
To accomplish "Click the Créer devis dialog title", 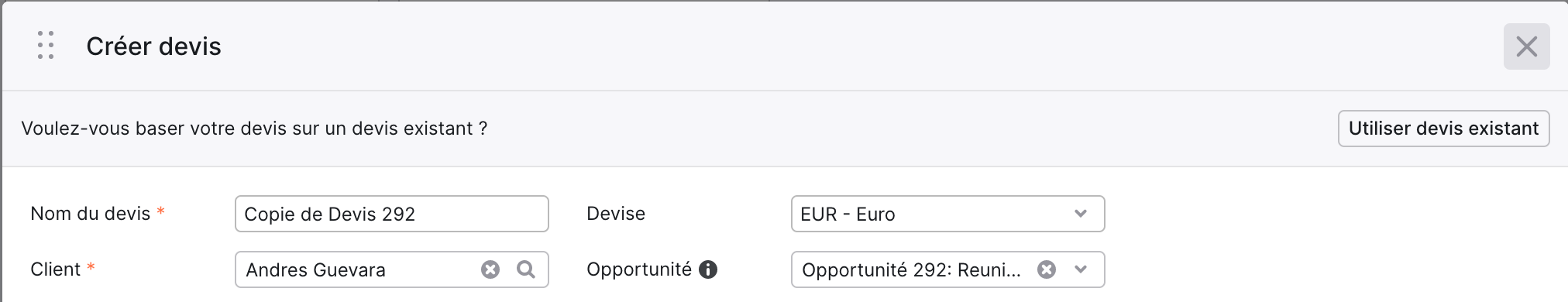I will 153,46.
